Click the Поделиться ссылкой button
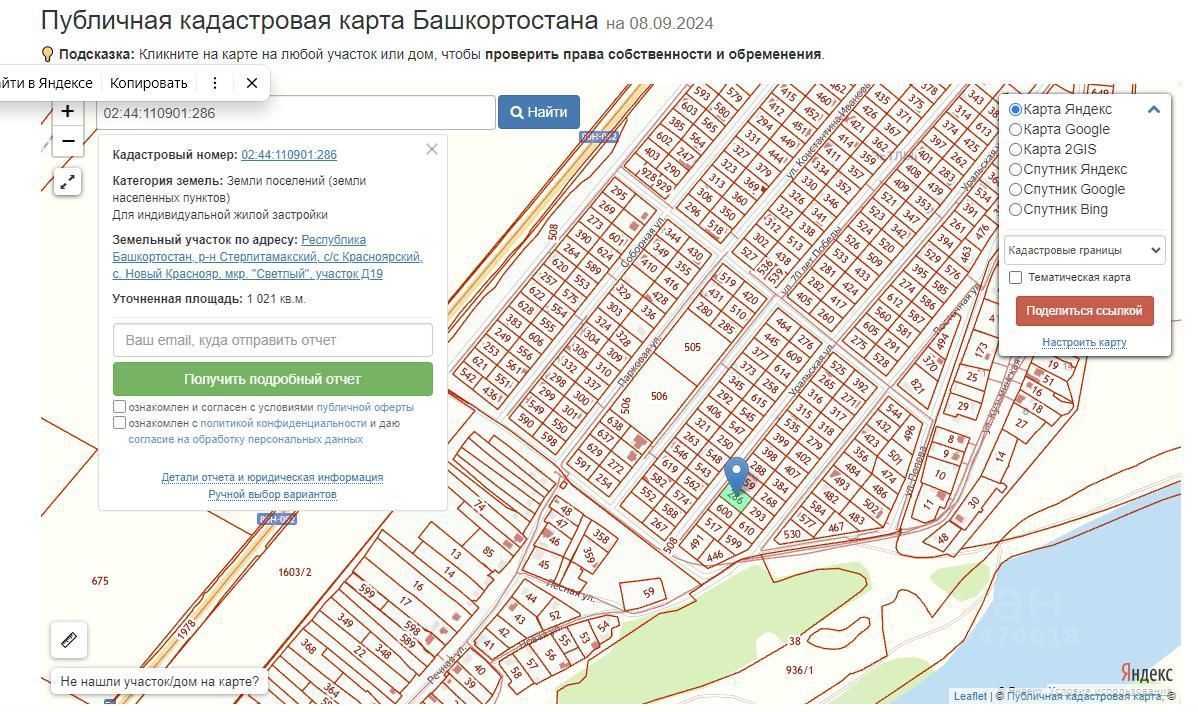 [1084, 311]
